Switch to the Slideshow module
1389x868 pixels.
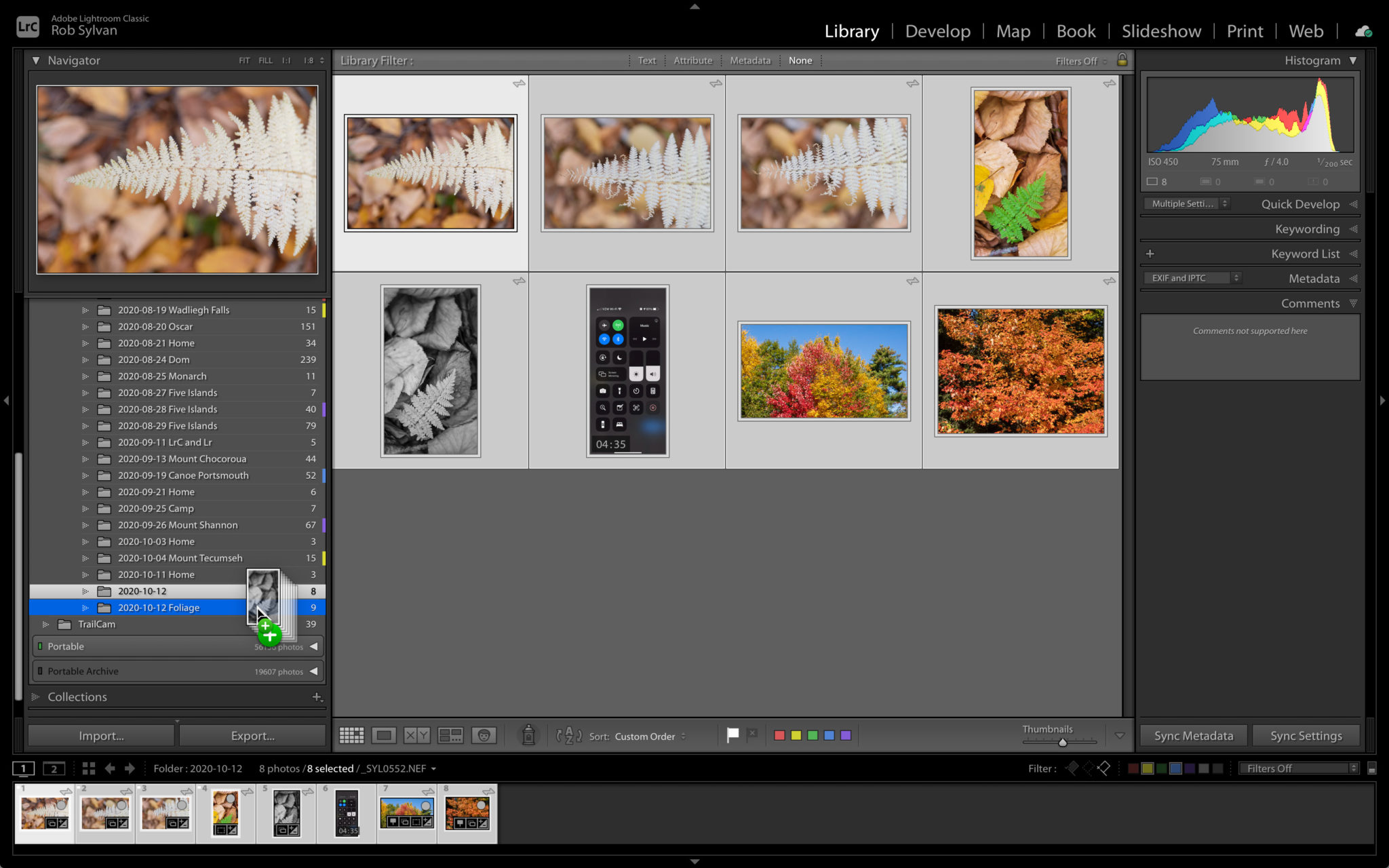1161,31
